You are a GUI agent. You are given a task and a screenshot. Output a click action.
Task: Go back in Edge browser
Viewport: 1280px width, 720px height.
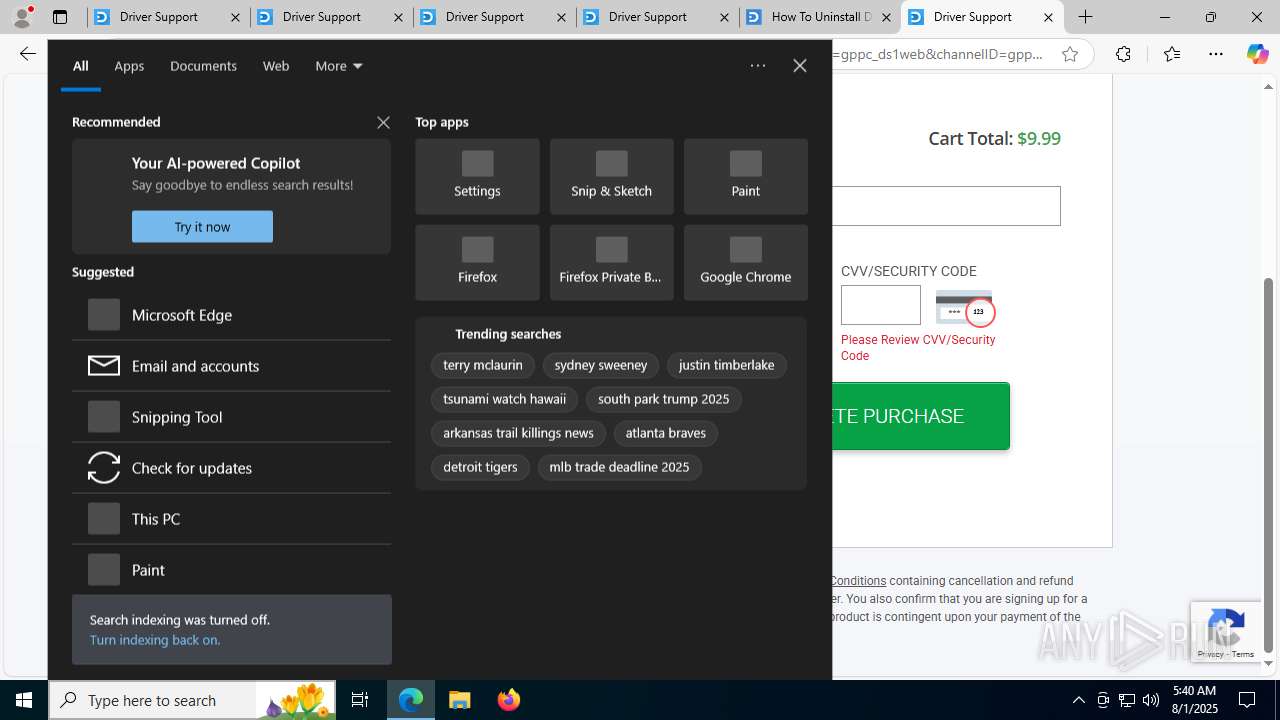[27, 54]
